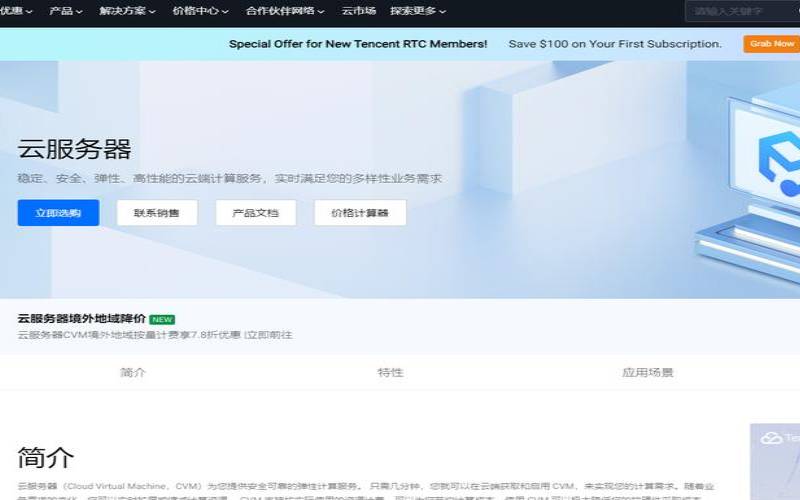Click the green NEW badge
This screenshot has width=800, height=500.
pos(162,319)
